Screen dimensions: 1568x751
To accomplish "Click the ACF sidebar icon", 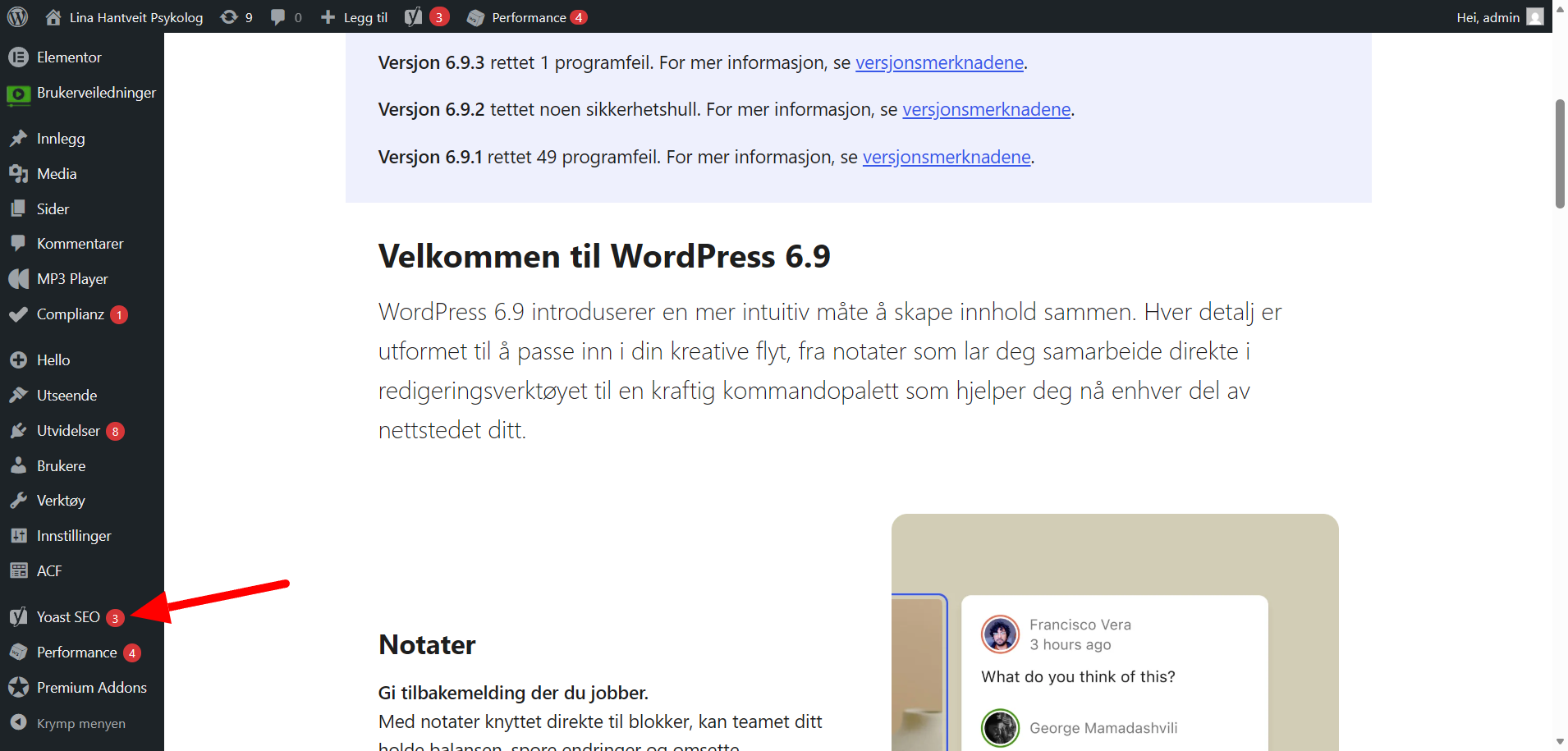I will click(x=18, y=570).
